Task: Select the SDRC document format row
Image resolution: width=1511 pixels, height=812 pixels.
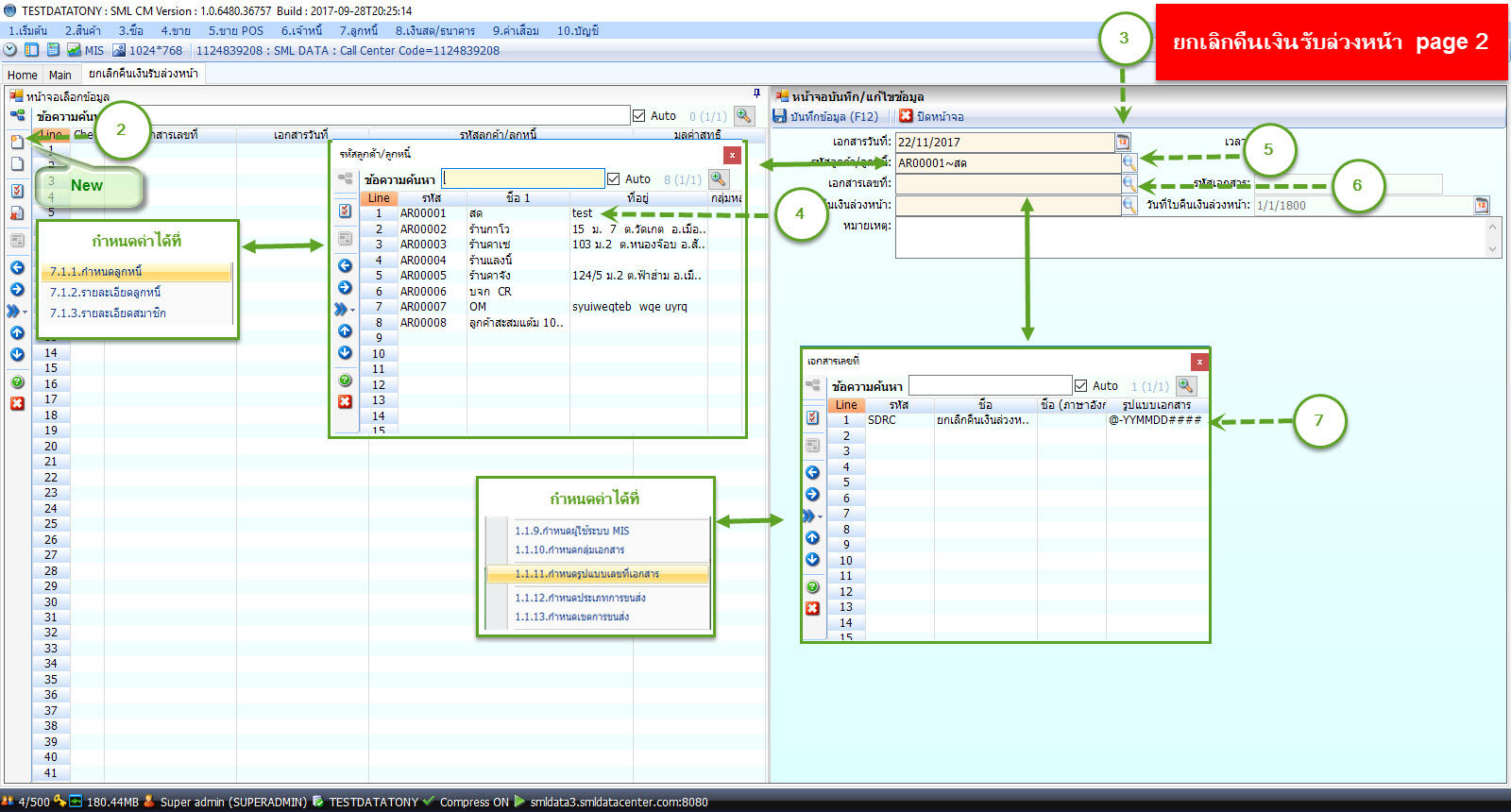Action: pyautogui.click(x=1017, y=420)
